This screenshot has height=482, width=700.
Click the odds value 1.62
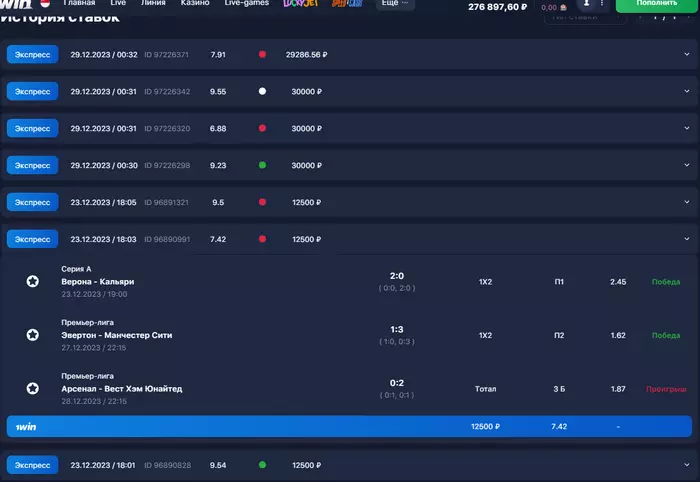(618, 335)
